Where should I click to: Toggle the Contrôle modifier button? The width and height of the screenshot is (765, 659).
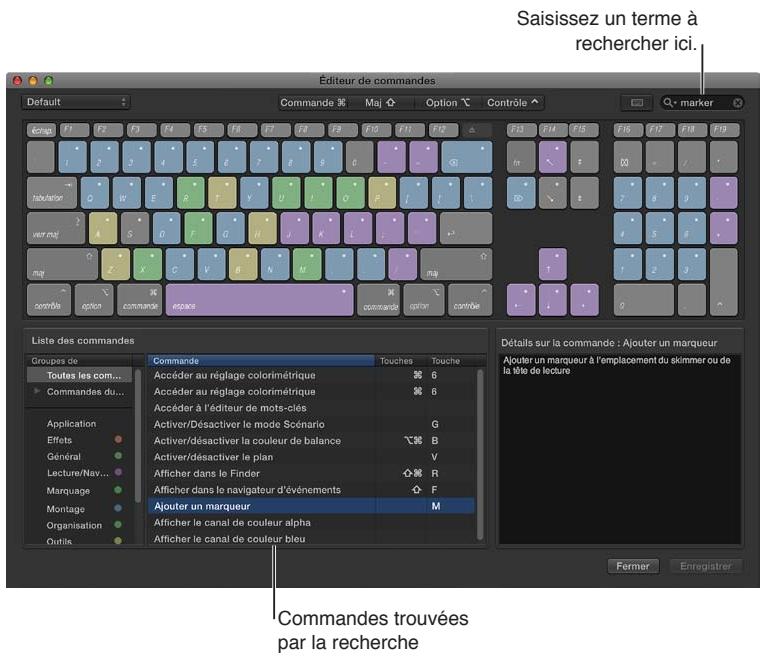tap(513, 102)
